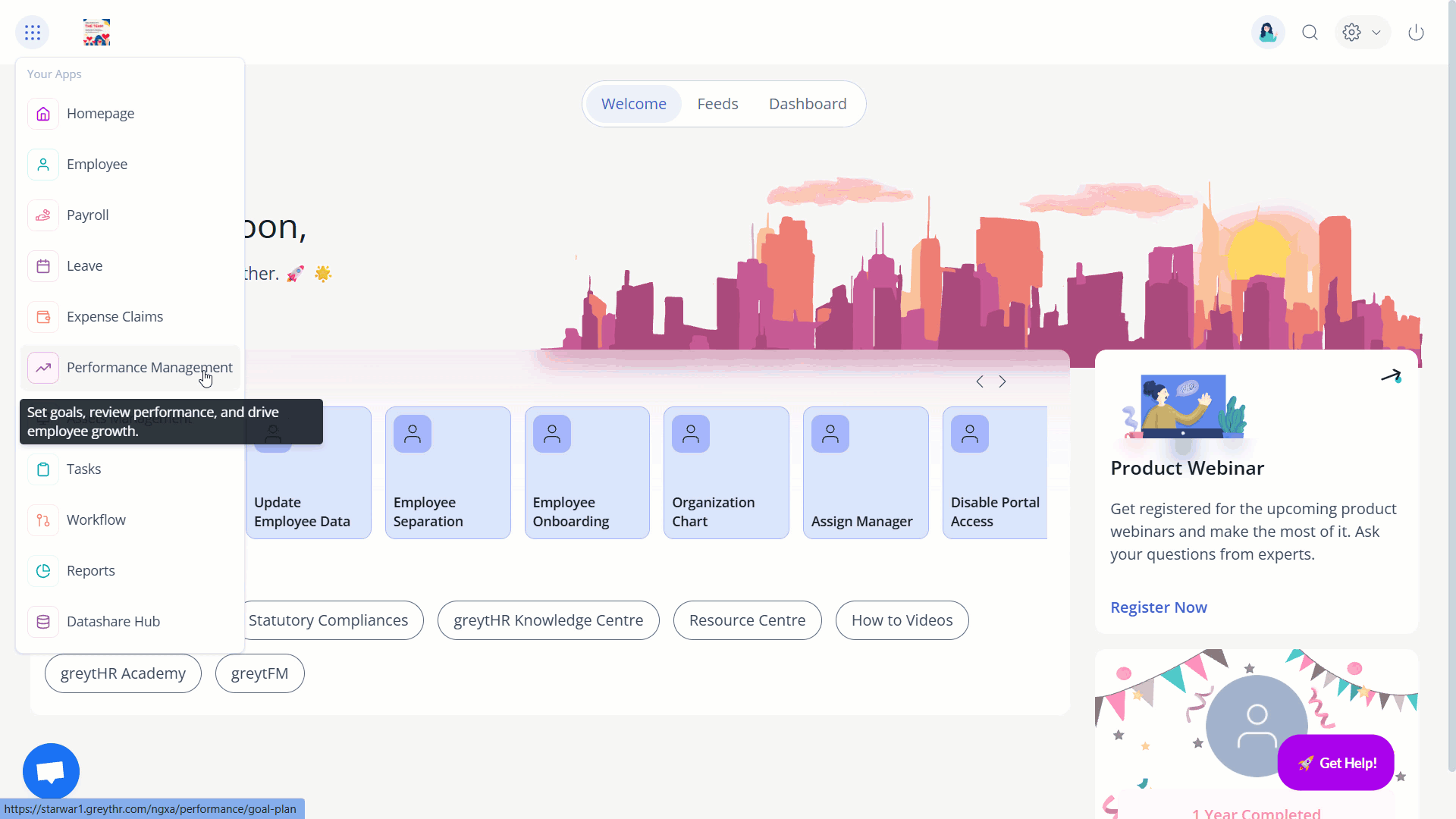
Task: Click the search magnifier icon
Action: (1310, 33)
